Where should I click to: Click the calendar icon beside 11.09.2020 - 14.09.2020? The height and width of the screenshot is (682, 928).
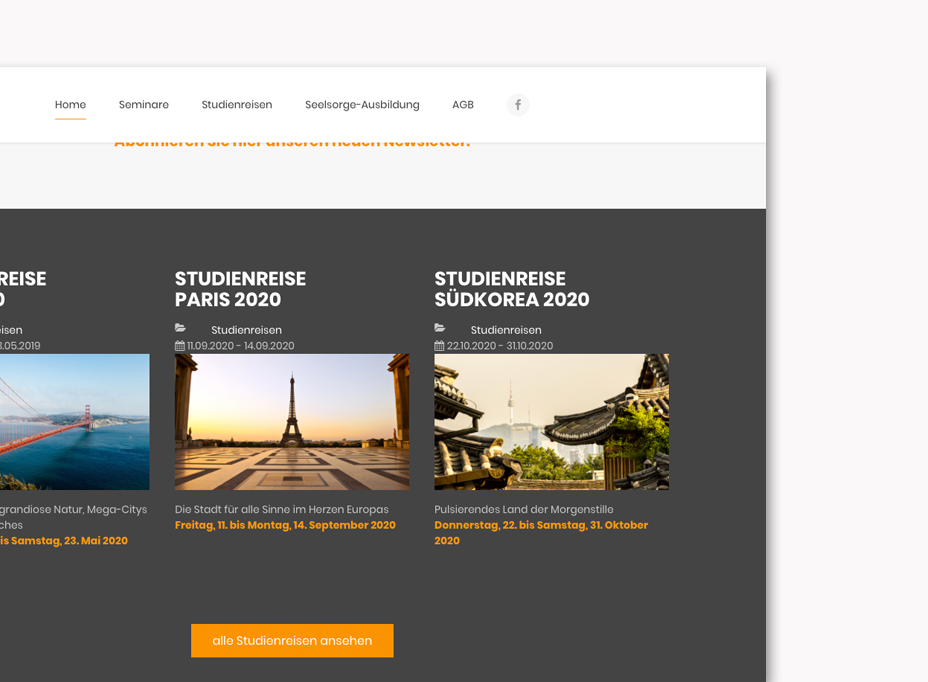click(x=180, y=346)
